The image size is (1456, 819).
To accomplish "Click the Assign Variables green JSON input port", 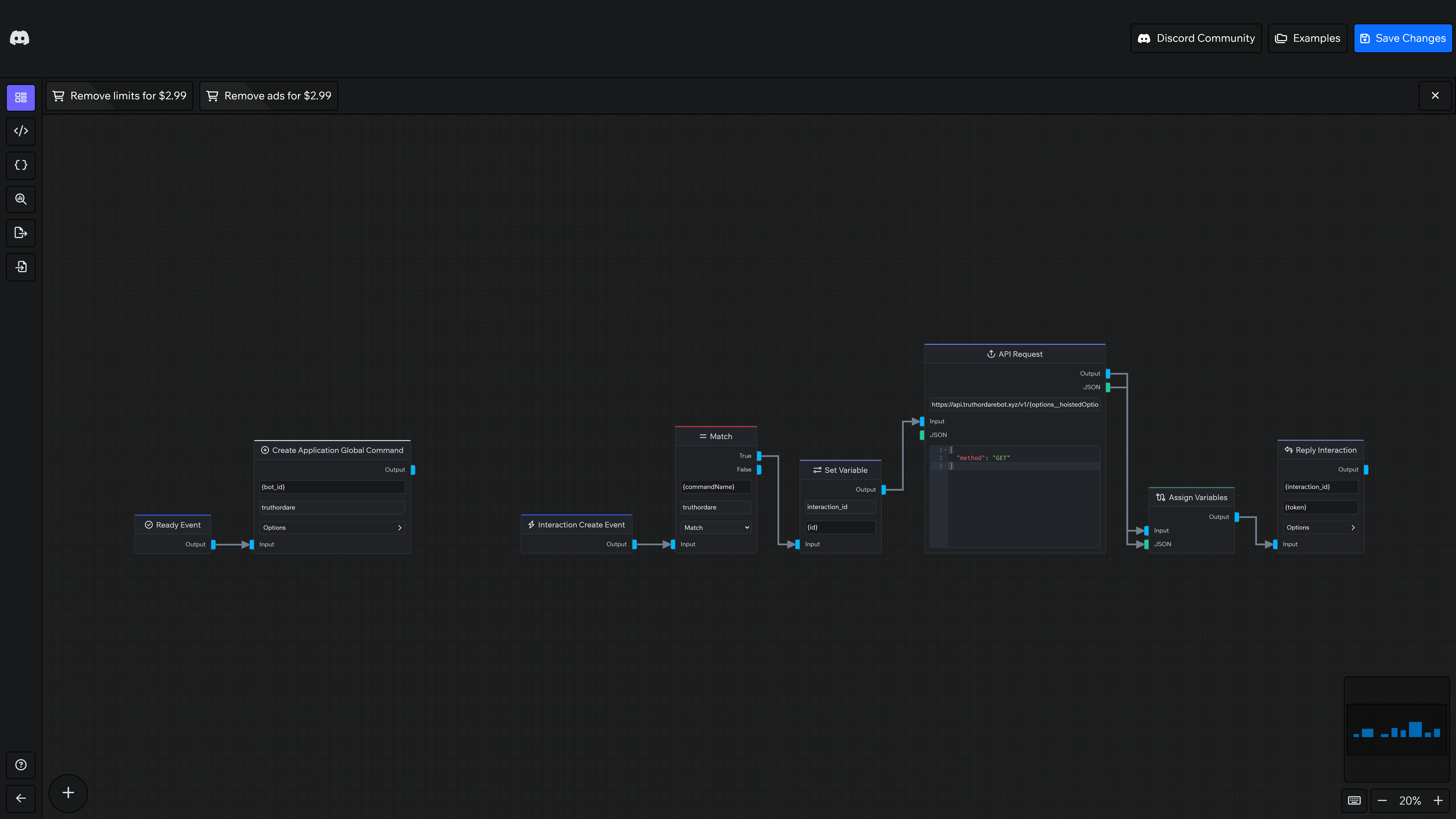I will pos(1146,544).
